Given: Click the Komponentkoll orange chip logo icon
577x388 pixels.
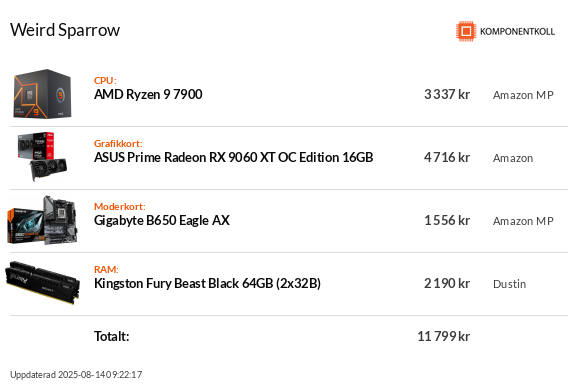Looking at the screenshot, I should (466, 31).
